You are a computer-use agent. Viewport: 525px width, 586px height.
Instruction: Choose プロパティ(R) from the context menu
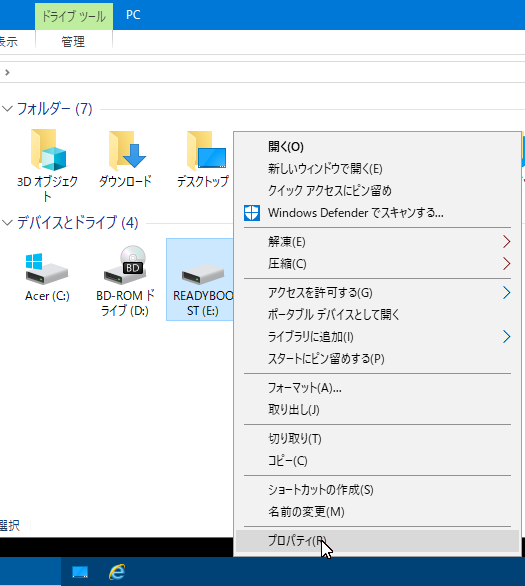point(377,540)
